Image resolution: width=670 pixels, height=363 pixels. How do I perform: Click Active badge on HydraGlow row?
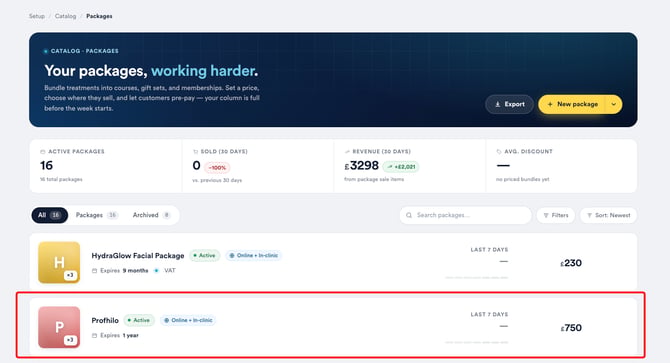click(x=205, y=255)
